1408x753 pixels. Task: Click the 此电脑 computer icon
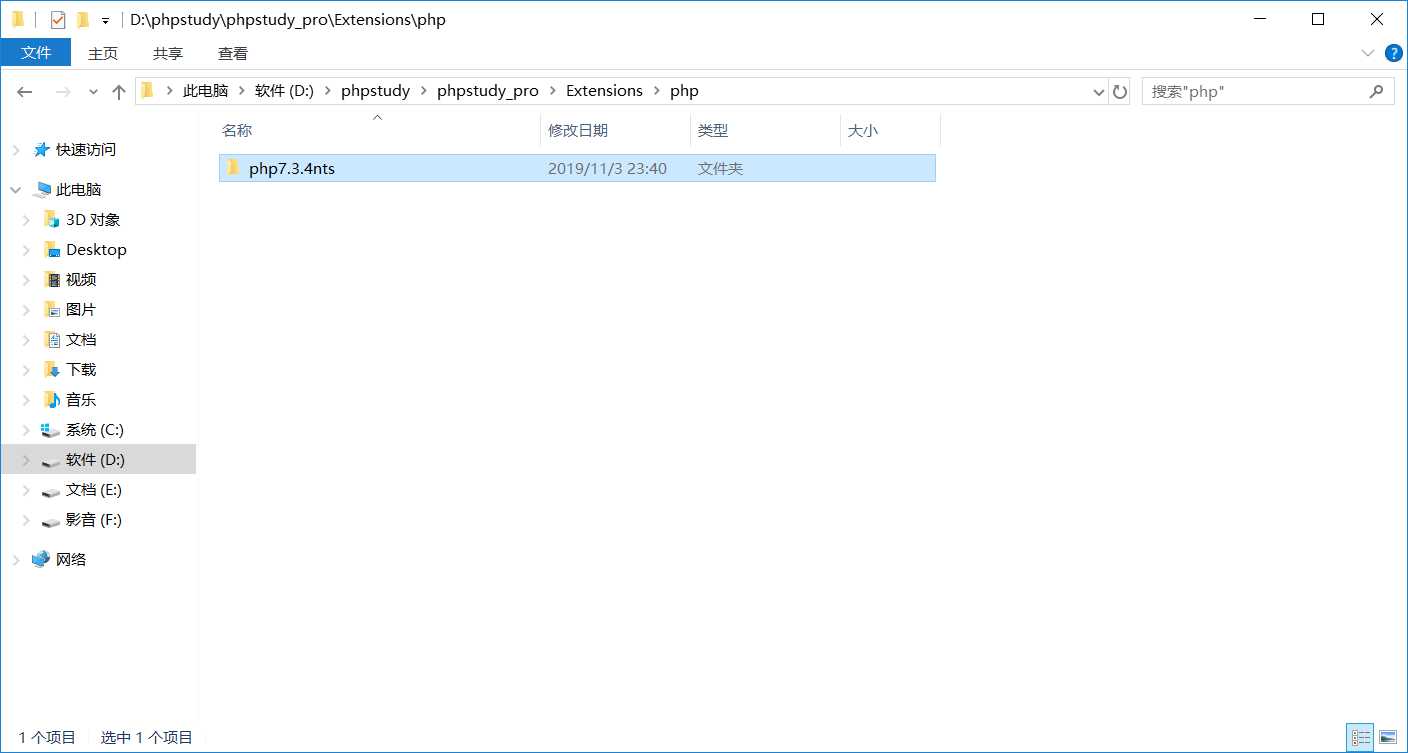[41, 189]
